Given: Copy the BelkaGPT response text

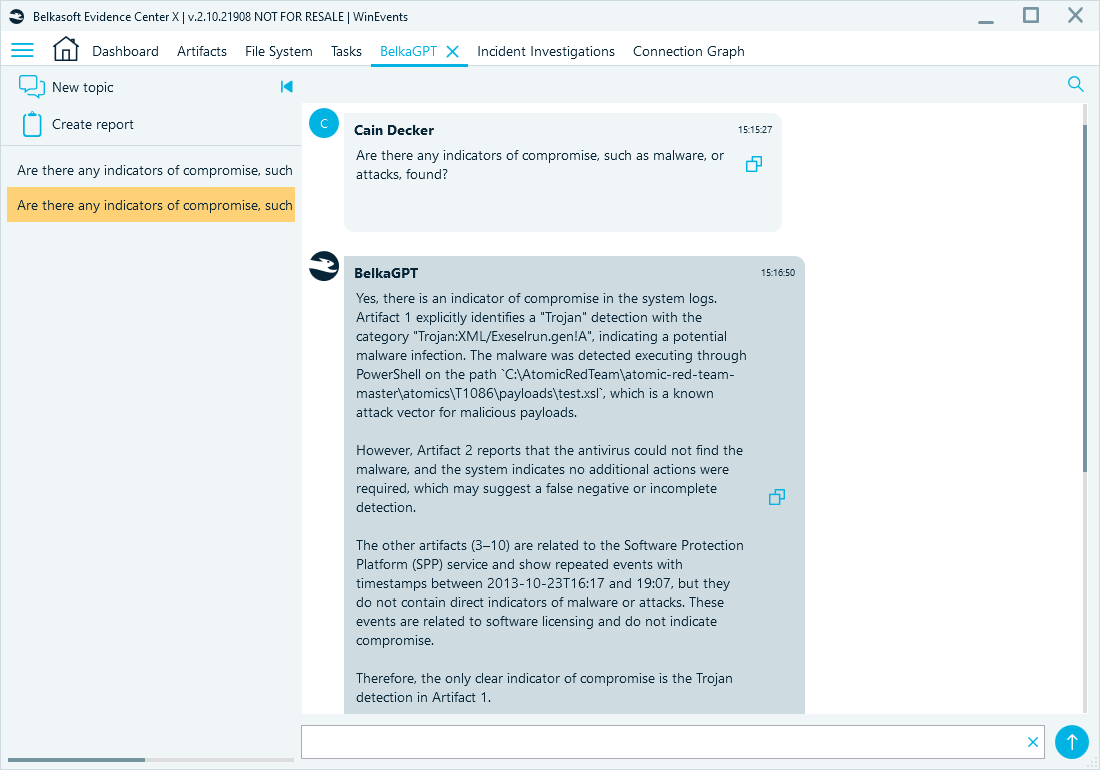Looking at the screenshot, I should (x=776, y=497).
